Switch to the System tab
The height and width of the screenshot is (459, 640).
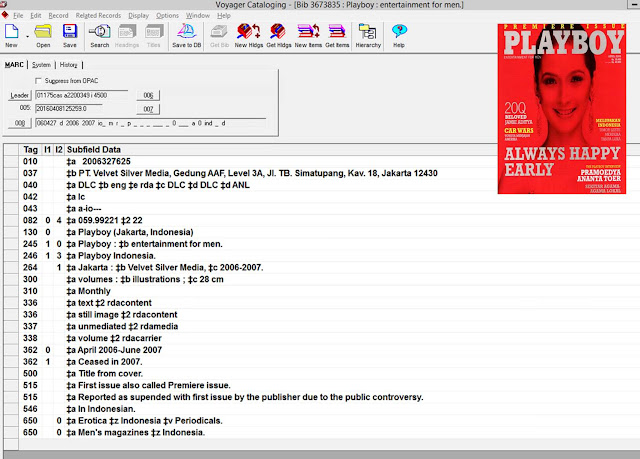pyautogui.click(x=41, y=65)
